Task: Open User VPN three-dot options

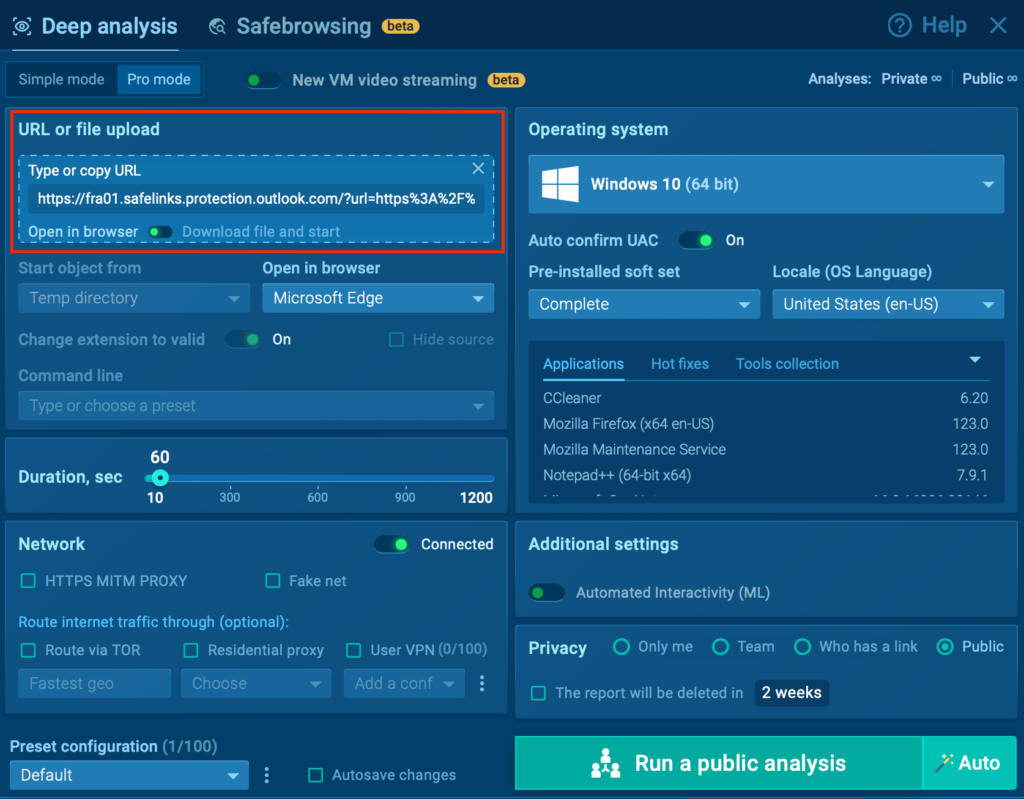Action: click(482, 684)
